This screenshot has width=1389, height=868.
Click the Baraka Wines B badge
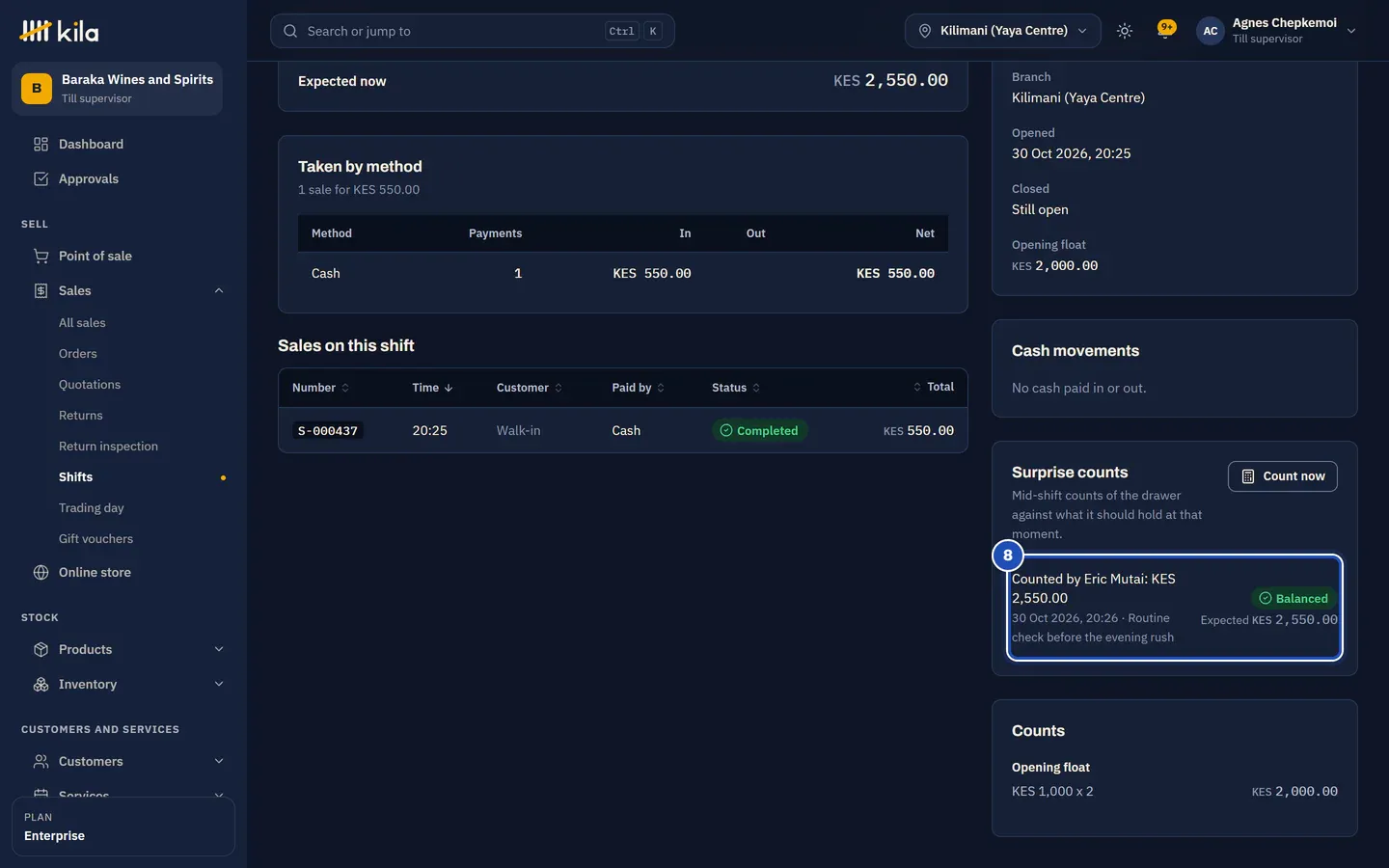pyautogui.click(x=37, y=89)
